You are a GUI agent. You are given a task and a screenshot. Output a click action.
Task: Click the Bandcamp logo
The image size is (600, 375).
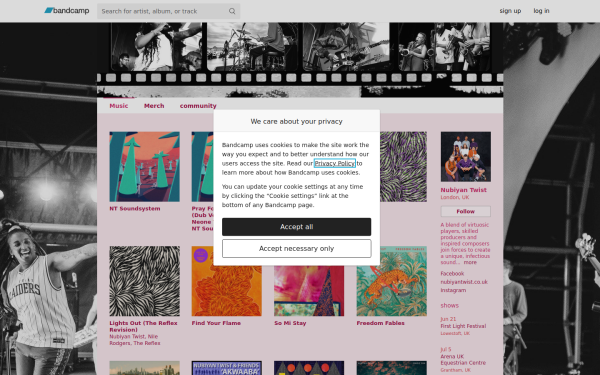67,11
